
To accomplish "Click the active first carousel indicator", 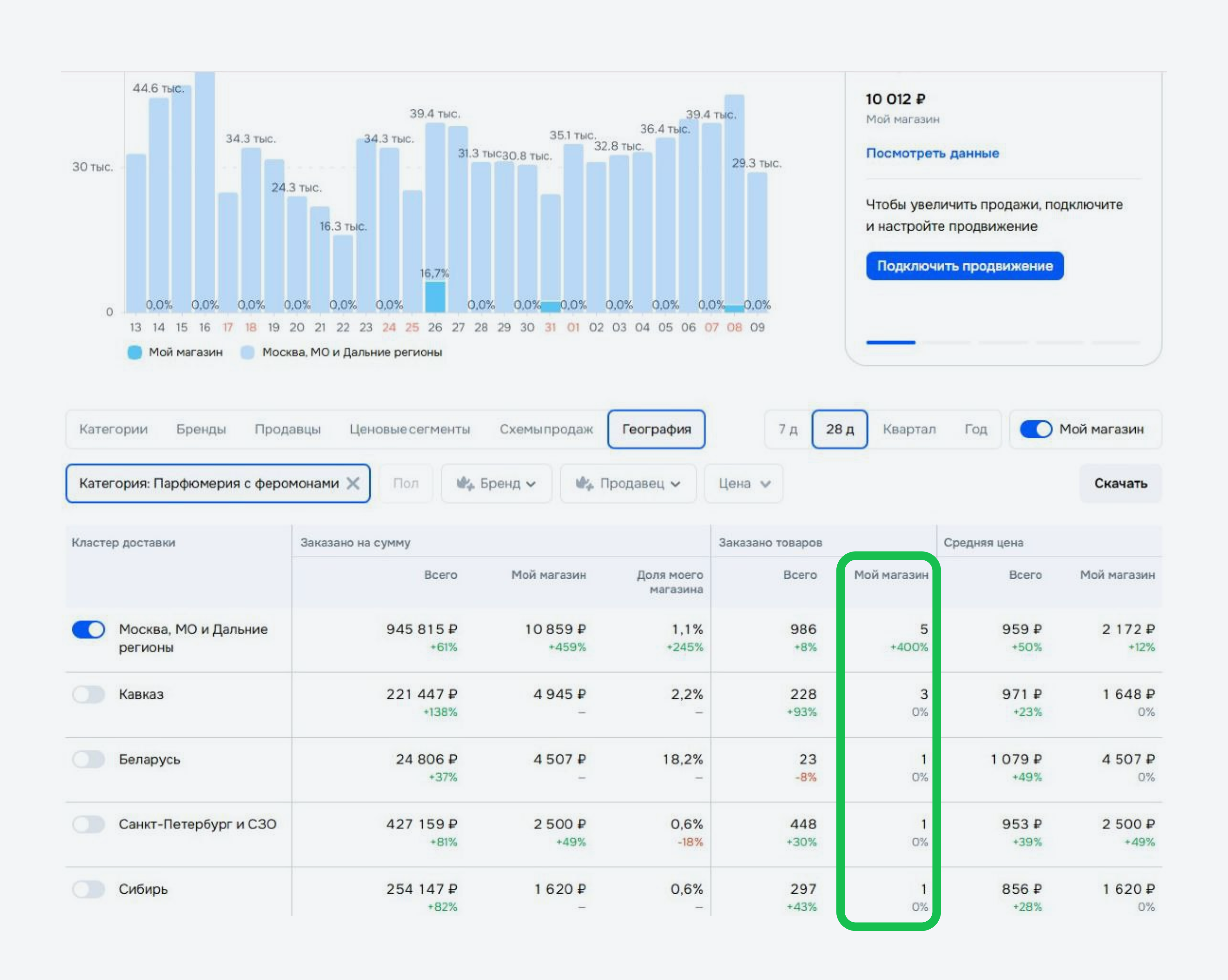I will [890, 342].
